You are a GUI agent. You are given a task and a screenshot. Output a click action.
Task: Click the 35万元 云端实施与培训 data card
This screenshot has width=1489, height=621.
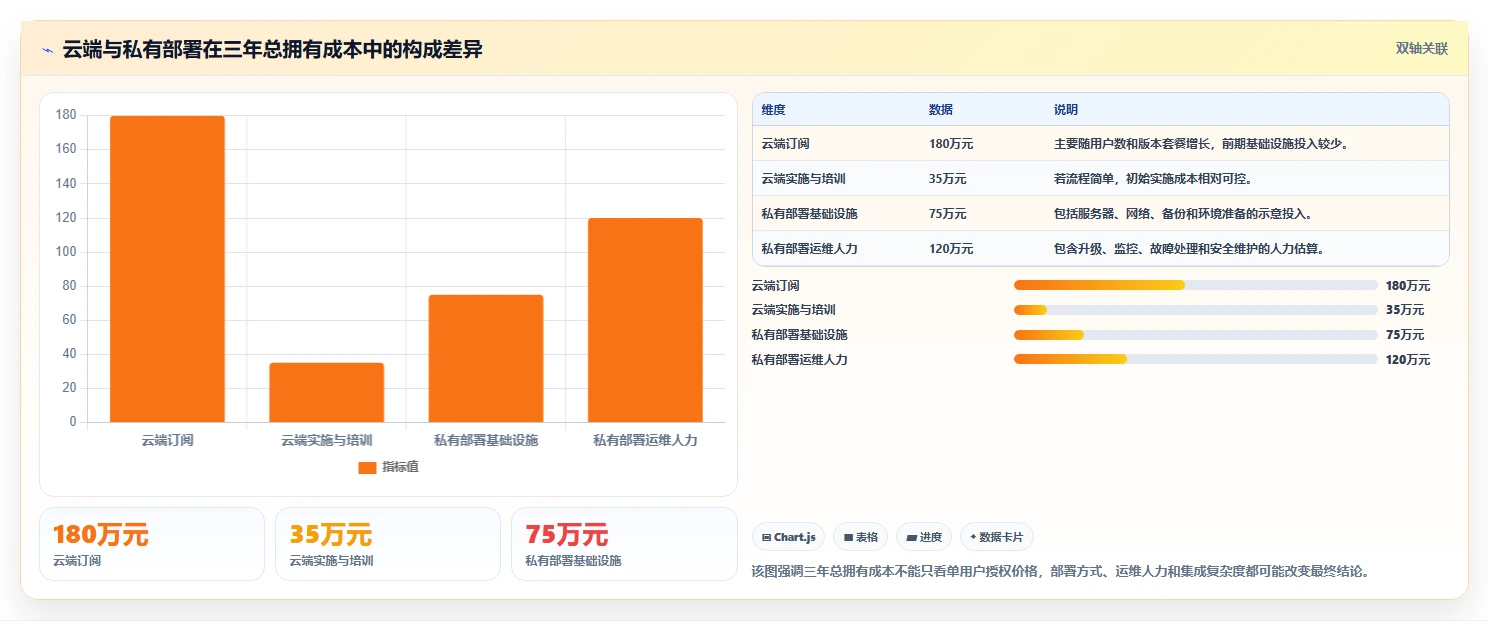click(x=388, y=544)
